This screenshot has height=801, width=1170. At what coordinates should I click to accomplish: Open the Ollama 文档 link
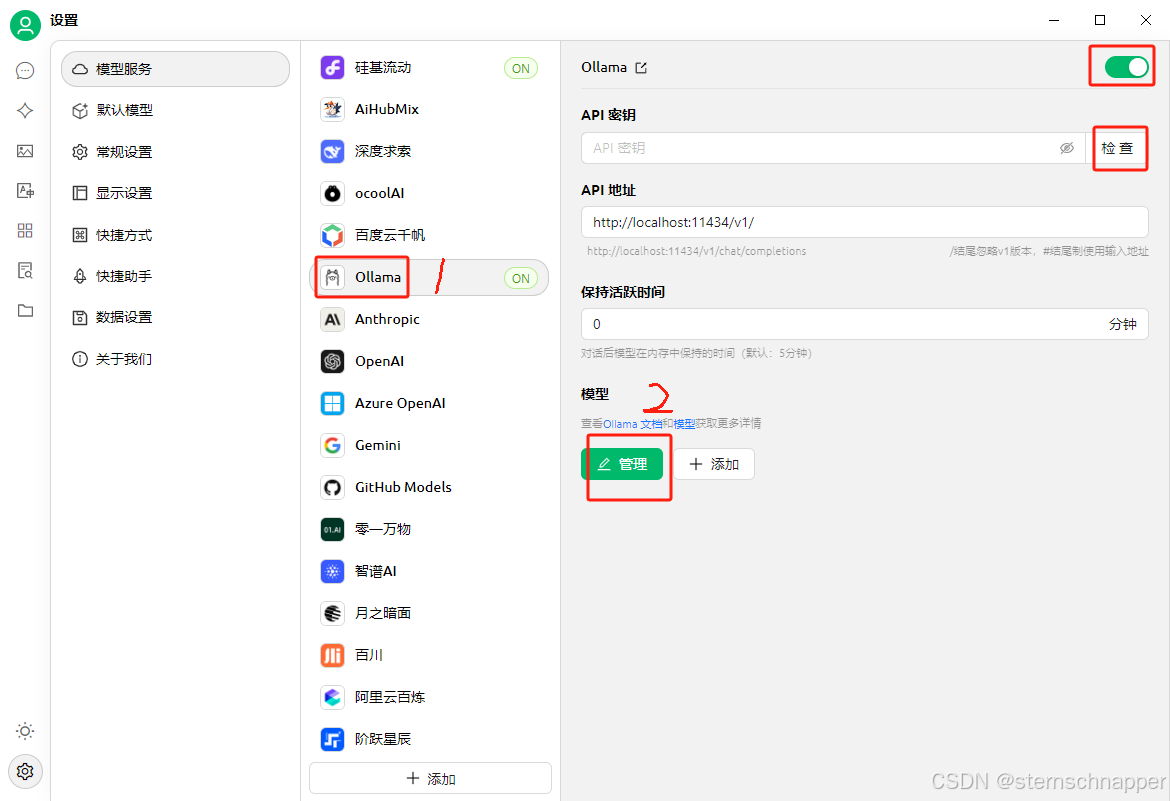(x=633, y=423)
